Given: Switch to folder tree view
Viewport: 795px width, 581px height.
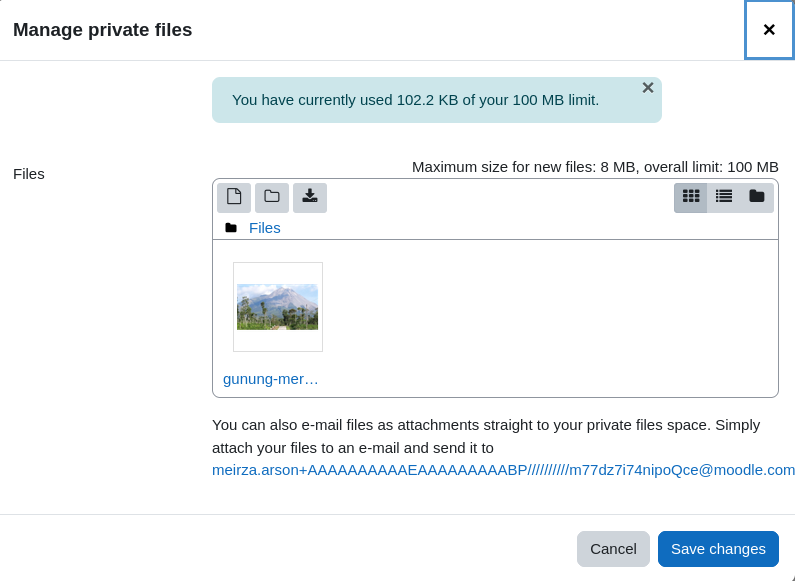Looking at the screenshot, I should (756, 197).
